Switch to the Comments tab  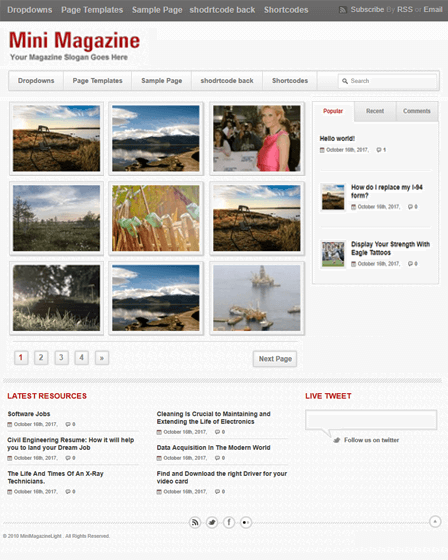tap(417, 111)
